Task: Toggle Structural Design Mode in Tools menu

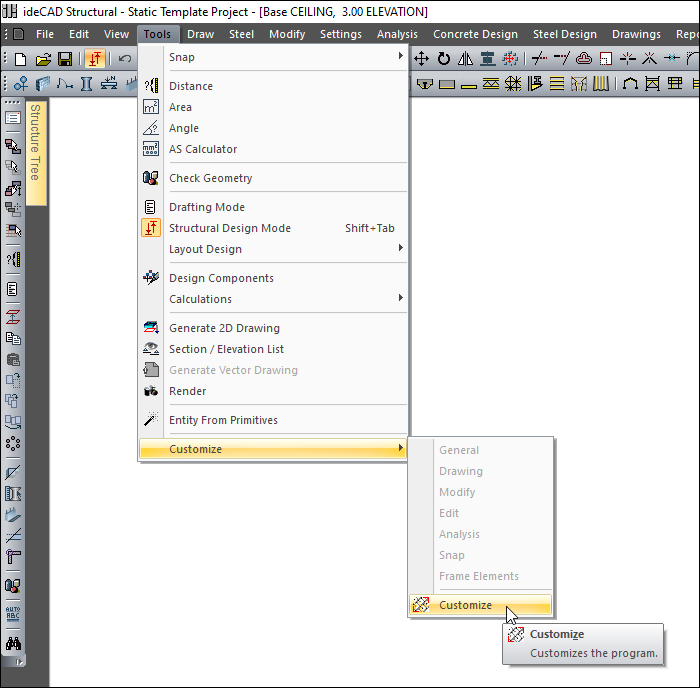Action: [x=229, y=228]
